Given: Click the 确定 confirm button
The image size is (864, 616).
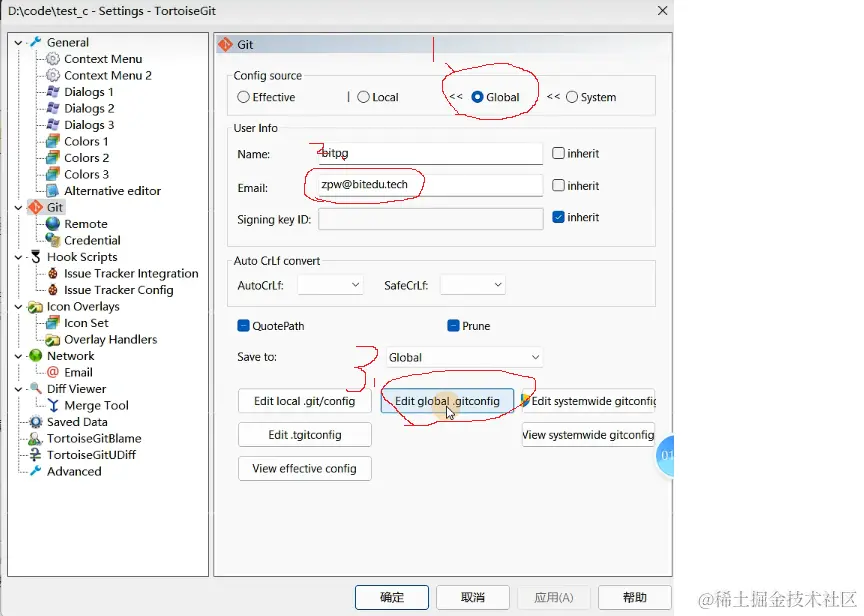Looking at the screenshot, I should tap(392, 597).
